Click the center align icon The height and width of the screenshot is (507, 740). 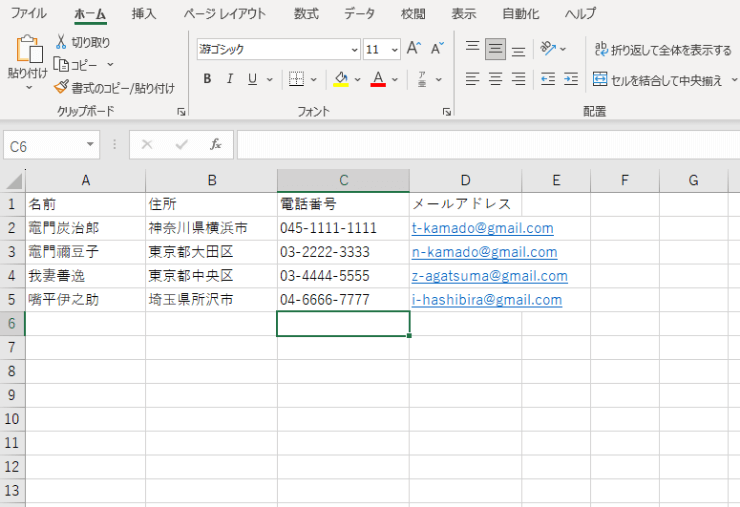(x=495, y=79)
